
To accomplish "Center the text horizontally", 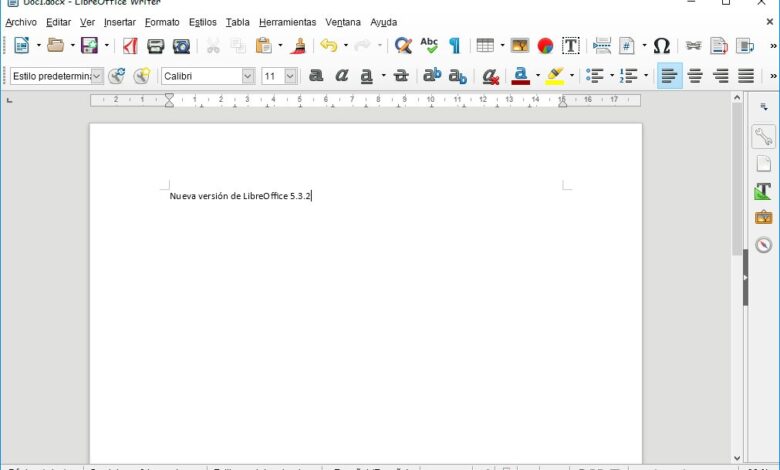I will (695, 76).
